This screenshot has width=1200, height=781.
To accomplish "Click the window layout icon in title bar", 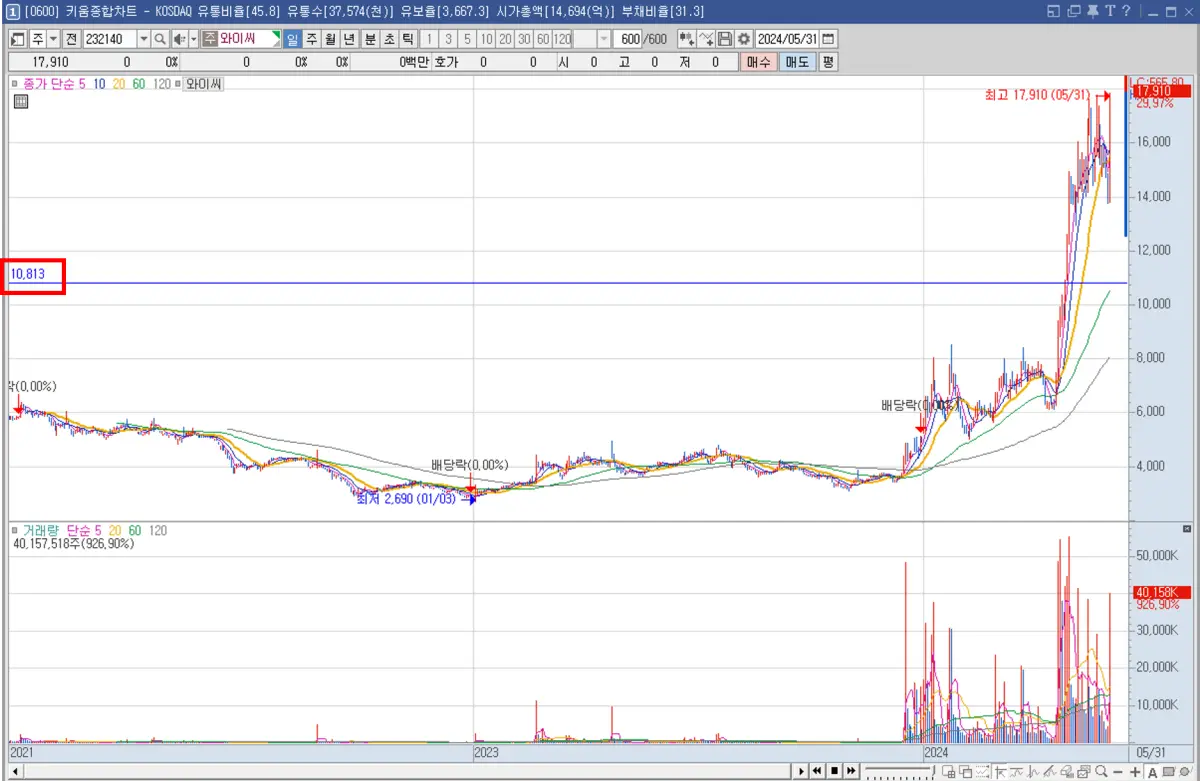I will [1053, 11].
